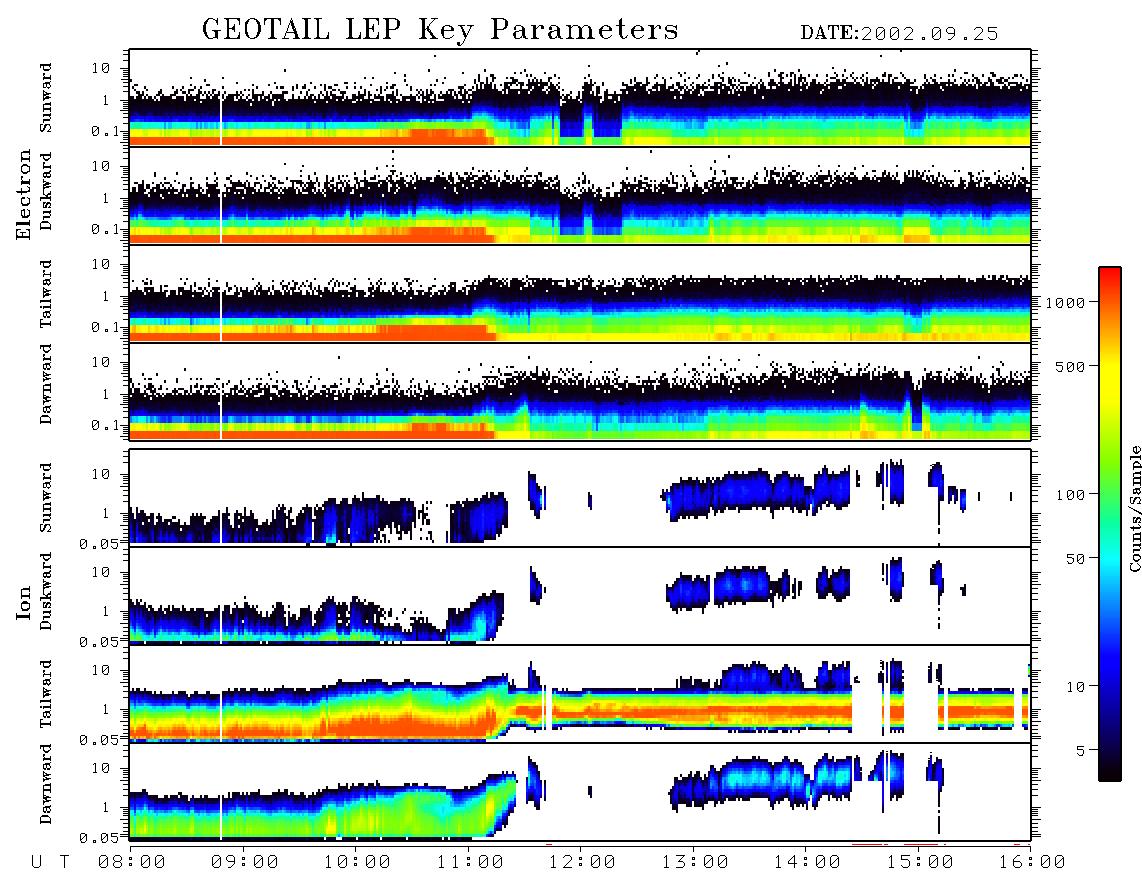Screen dimensions: 1142x880
Task: Click the "50" color bar tick label
Action: click(1075, 559)
